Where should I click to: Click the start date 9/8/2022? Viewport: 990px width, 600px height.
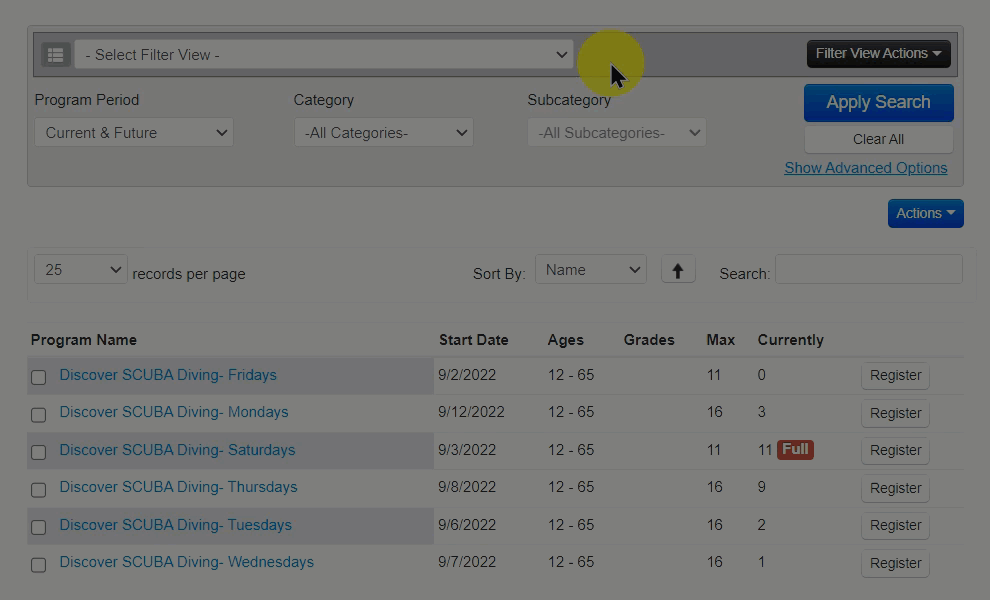pos(467,487)
